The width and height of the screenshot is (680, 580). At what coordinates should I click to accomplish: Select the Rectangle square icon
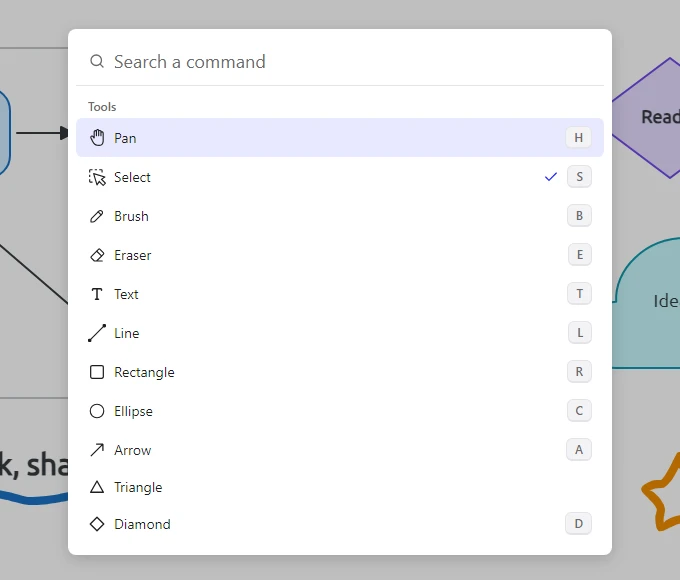(97, 372)
